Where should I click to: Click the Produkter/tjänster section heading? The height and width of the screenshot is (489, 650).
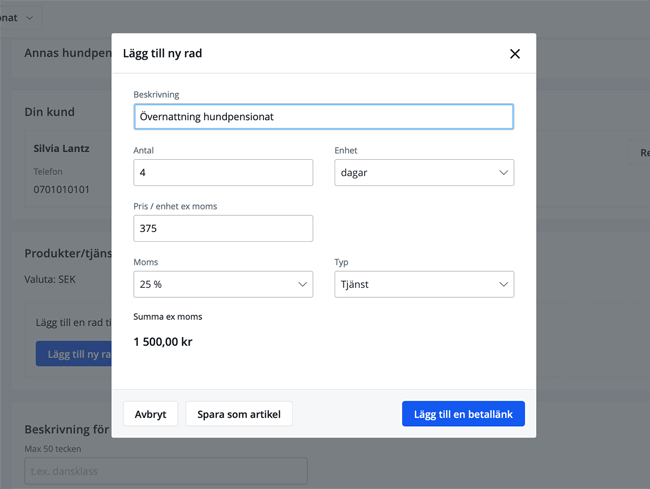coord(67,253)
